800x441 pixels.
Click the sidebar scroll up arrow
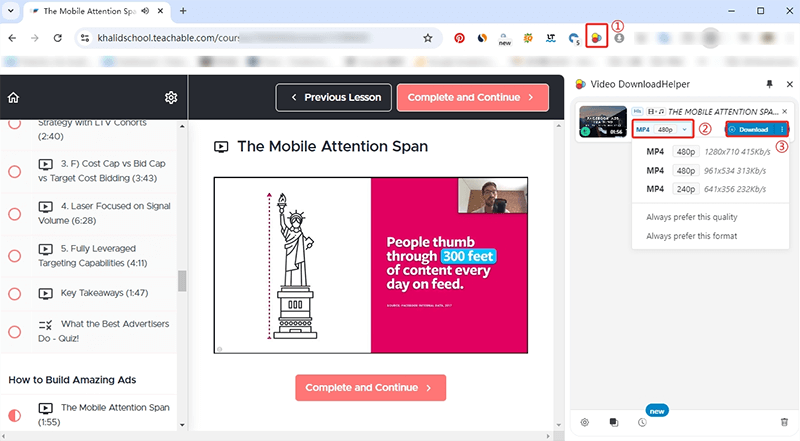tap(182, 126)
